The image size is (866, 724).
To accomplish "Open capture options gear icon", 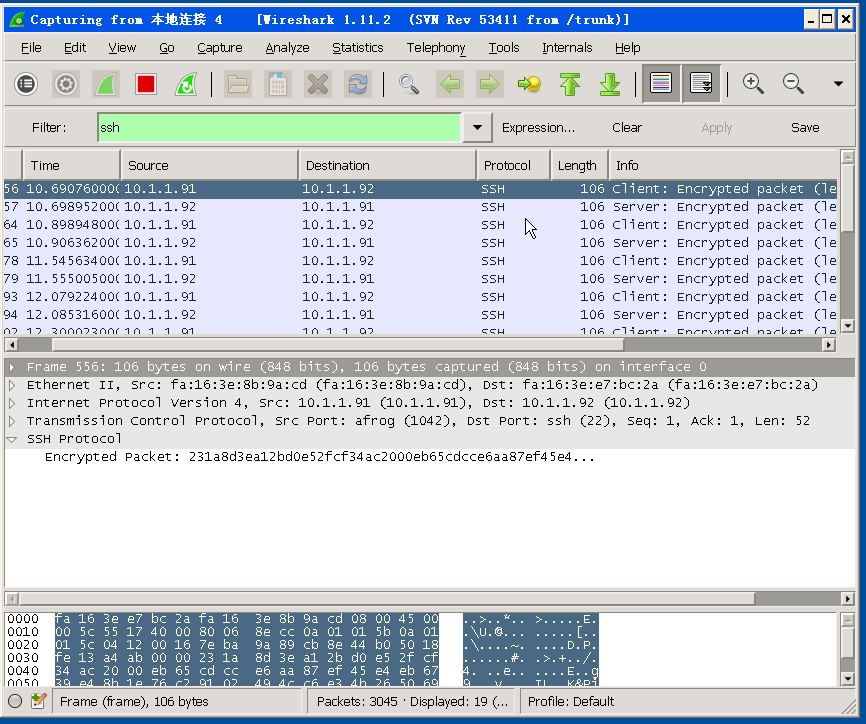I will [x=66, y=84].
